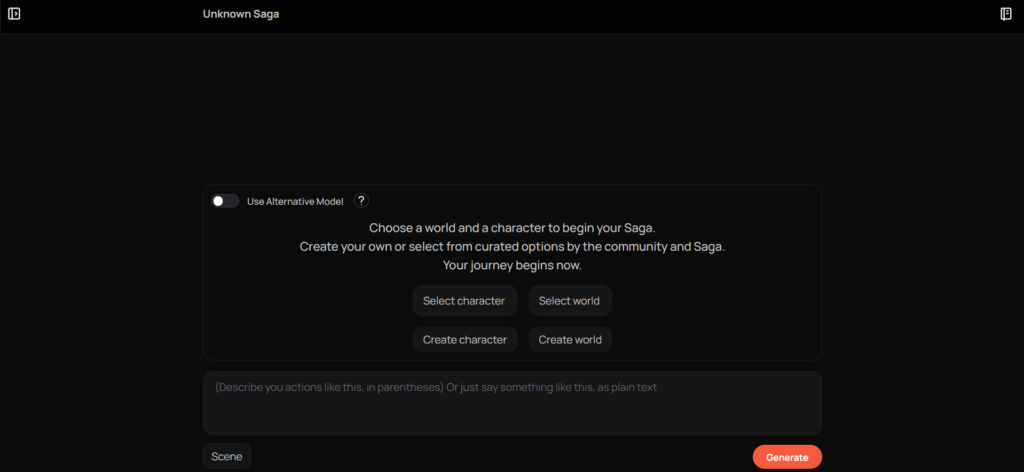Click the 'Choose a world and a character' heading
This screenshot has height=472, width=1024.
(x=512, y=228)
